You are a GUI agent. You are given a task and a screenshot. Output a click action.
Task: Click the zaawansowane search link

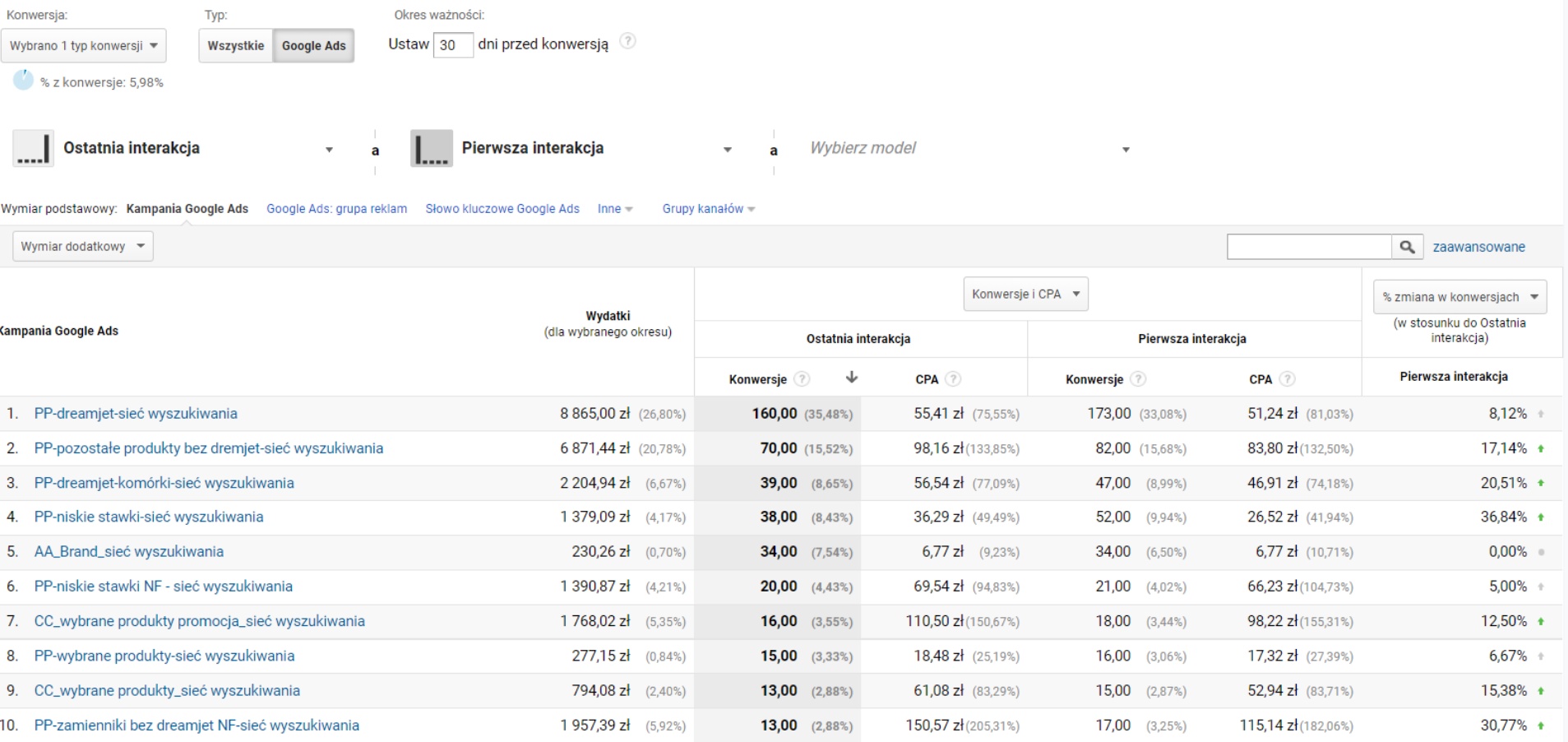click(1478, 247)
